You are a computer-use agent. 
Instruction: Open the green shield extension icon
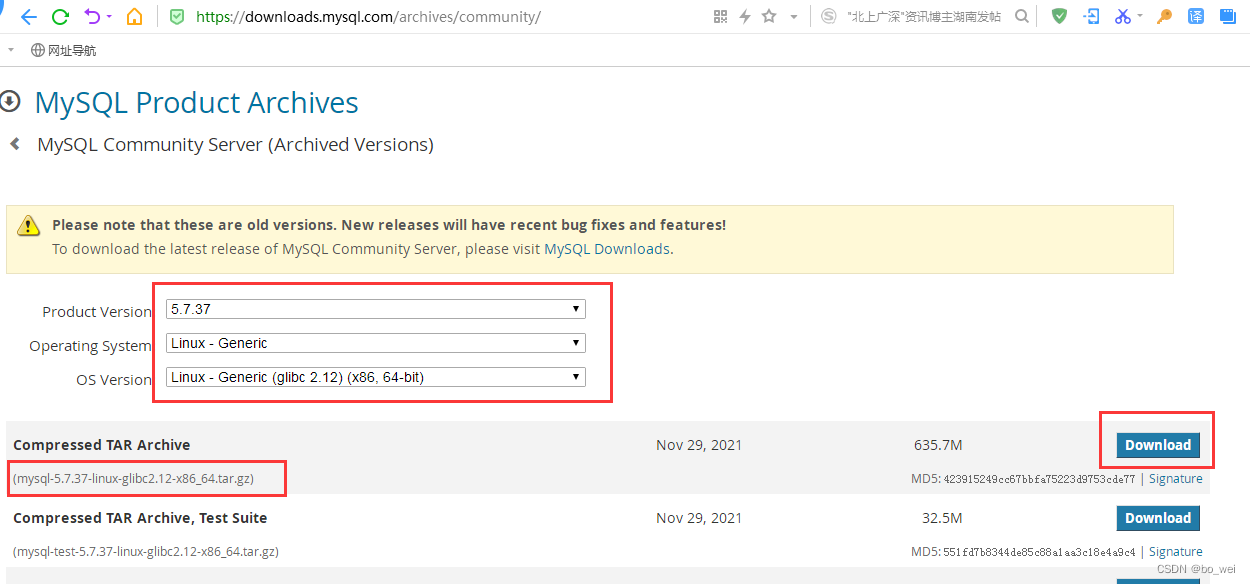1059,17
